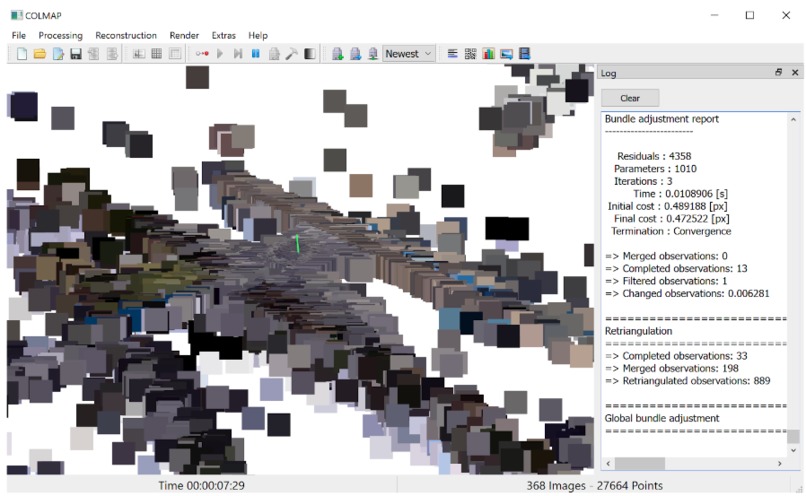Screen dimensions: 806x496
Task: Open the Newest model selector dropdown
Action: pyautogui.click(x=409, y=53)
